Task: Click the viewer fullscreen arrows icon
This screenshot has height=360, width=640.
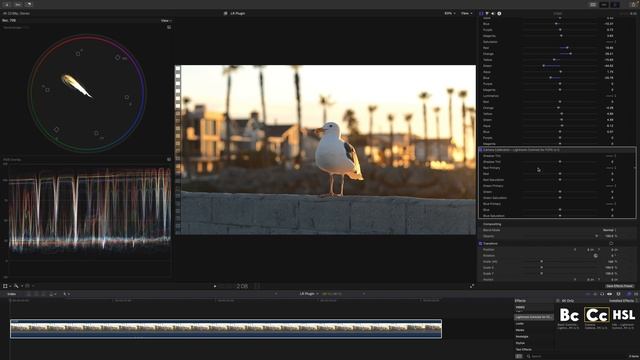Action: (x=472, y=286)
